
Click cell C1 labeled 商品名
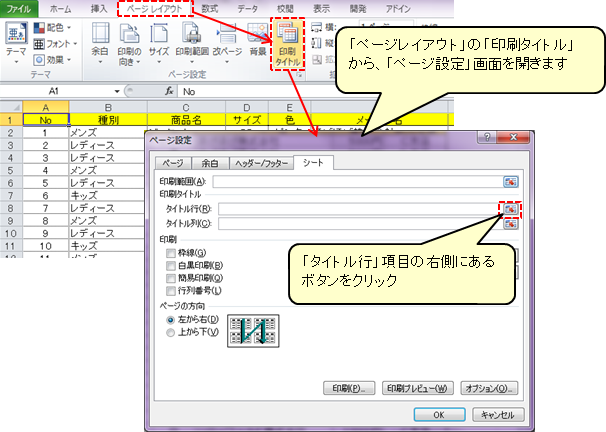(186, 120)
